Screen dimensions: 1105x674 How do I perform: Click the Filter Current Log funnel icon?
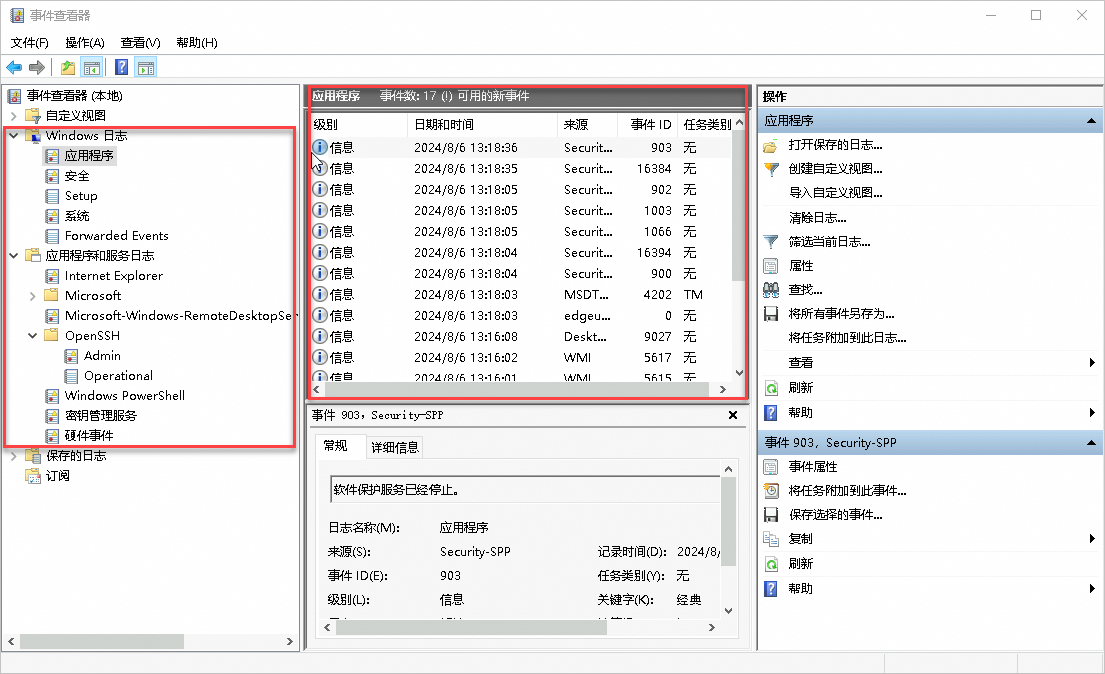769,242
